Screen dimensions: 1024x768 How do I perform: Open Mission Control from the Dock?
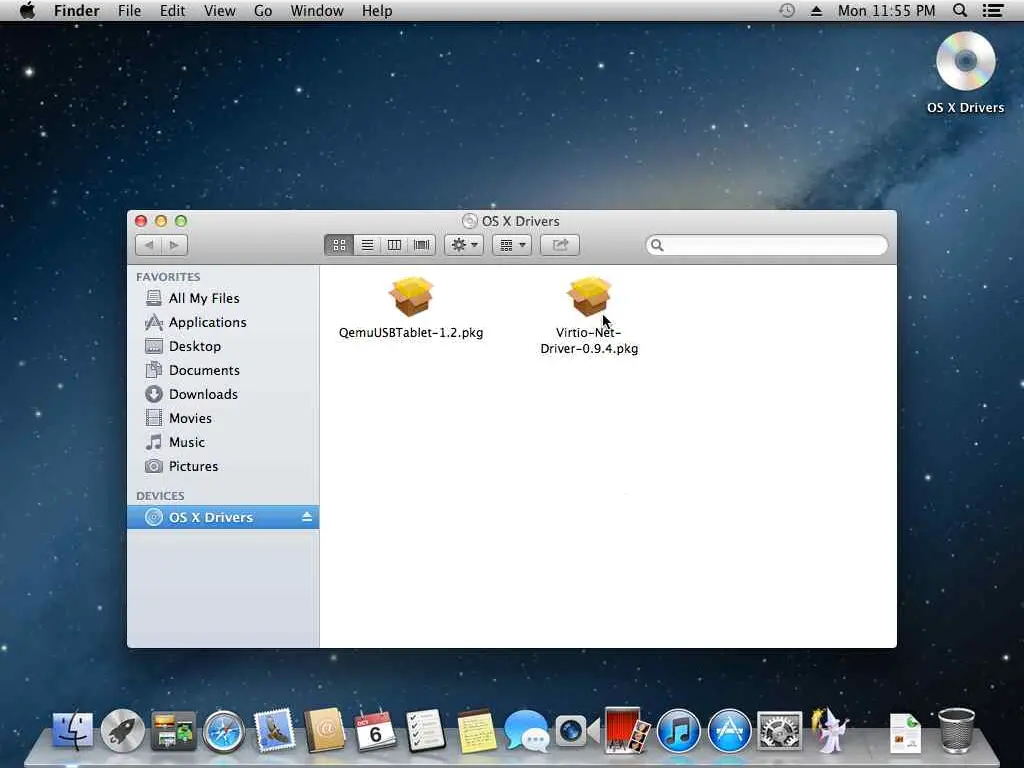point(173,730)
